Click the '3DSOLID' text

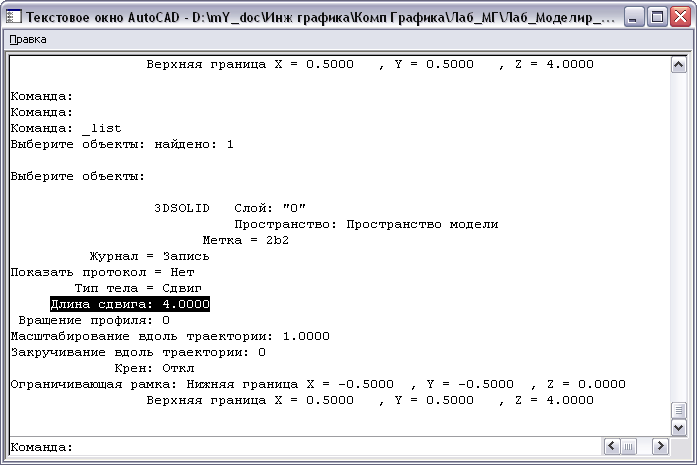click(x=182, y=208)
